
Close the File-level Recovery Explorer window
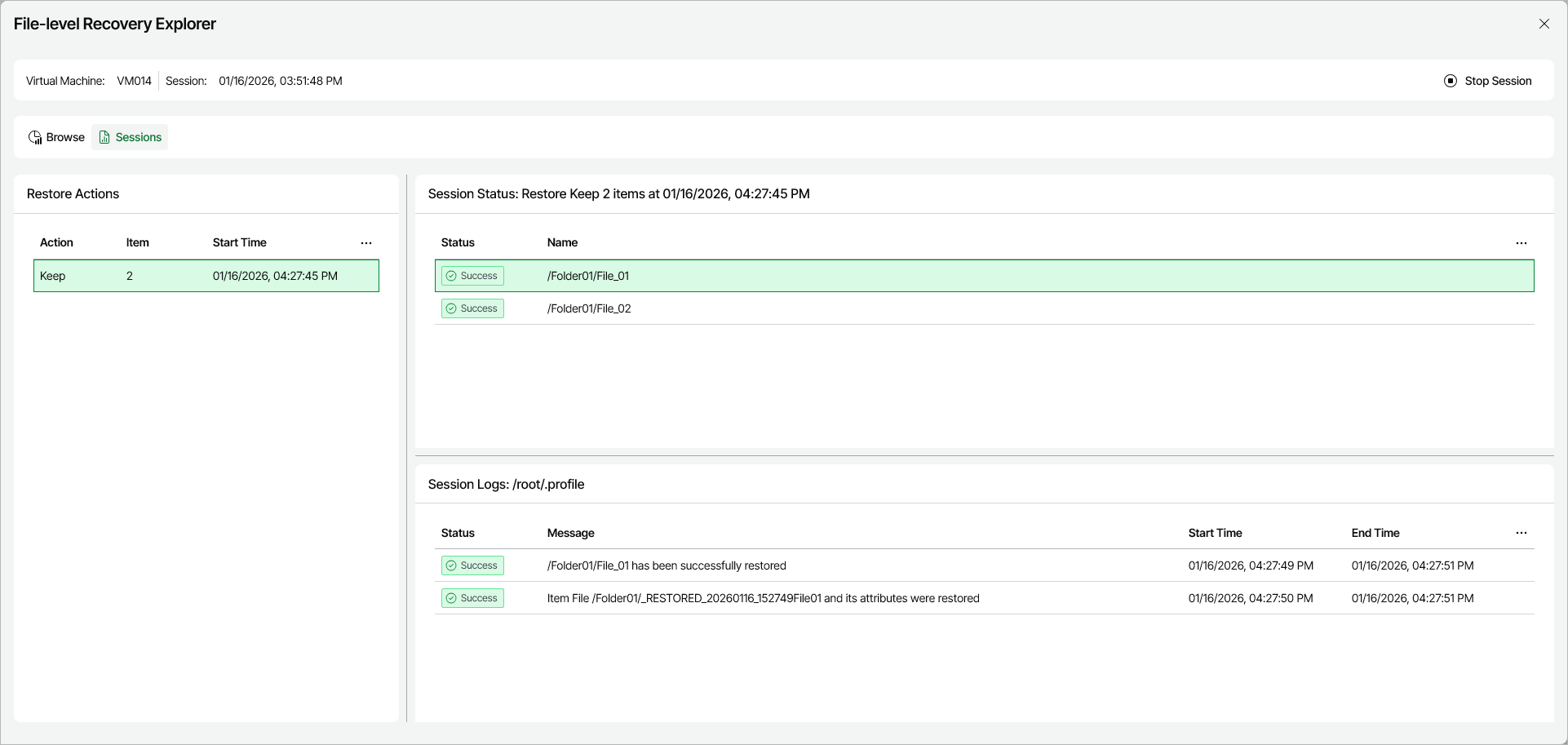coord(1544,24)
